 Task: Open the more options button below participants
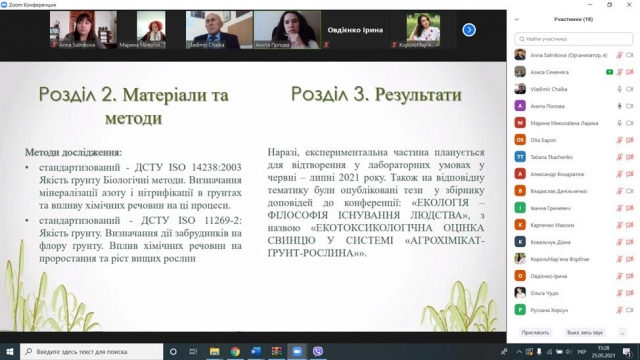click(622, 333)
